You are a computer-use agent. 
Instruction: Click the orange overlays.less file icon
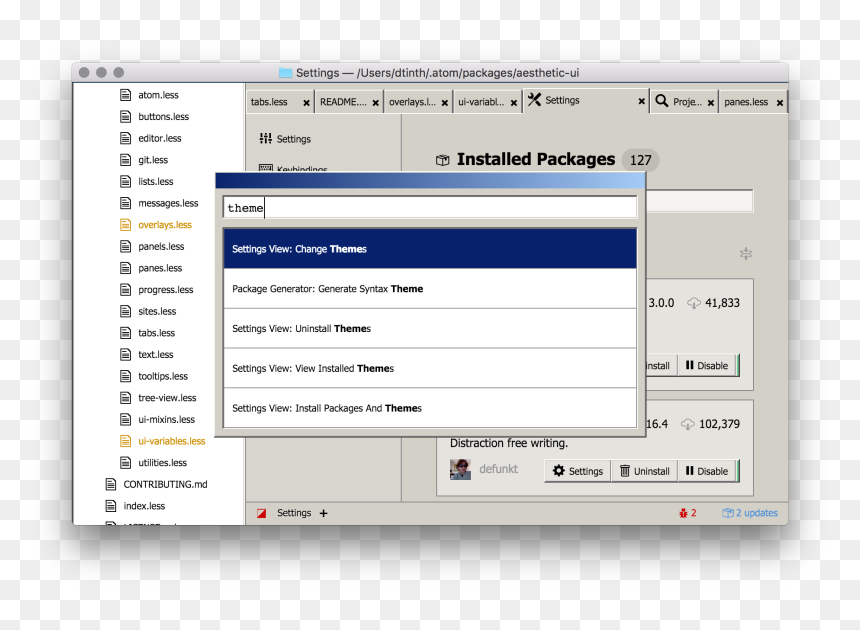[126, 225]
